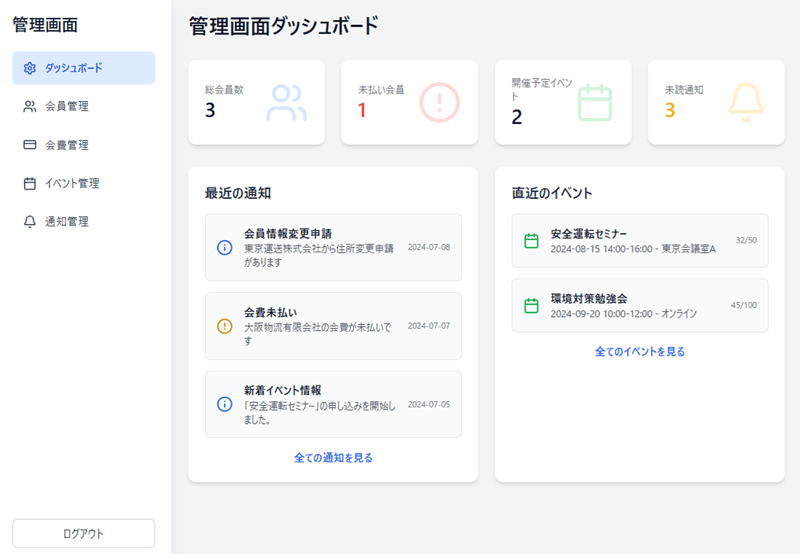Follow the 全てのイベントを見る link
The height and width of the screenshot is (554, 800).
coord(640,351)
